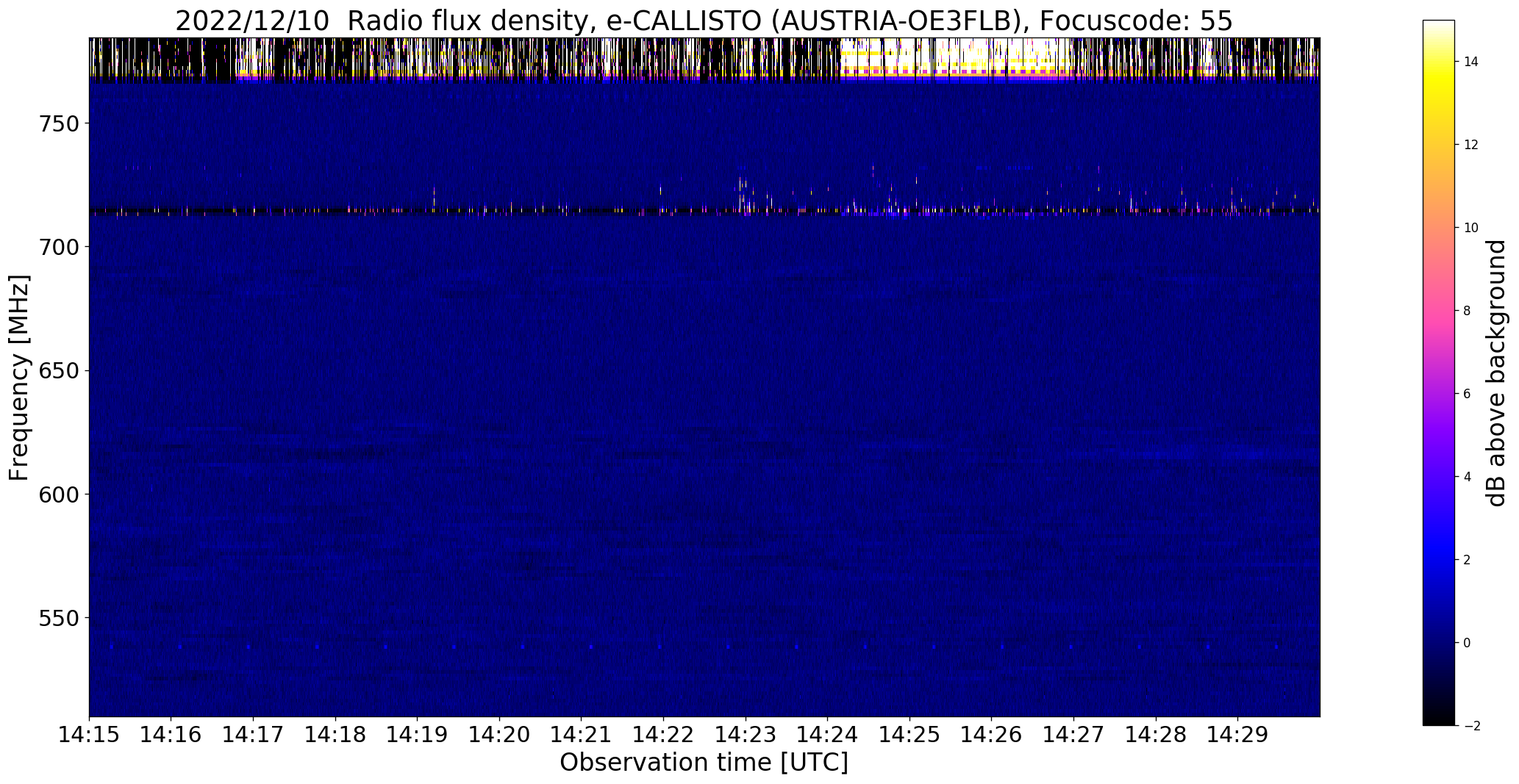This screenshot has height=784, width=1519.
Task: Click the colorbar tick value 8
Action: click(x=1468, y=311)
